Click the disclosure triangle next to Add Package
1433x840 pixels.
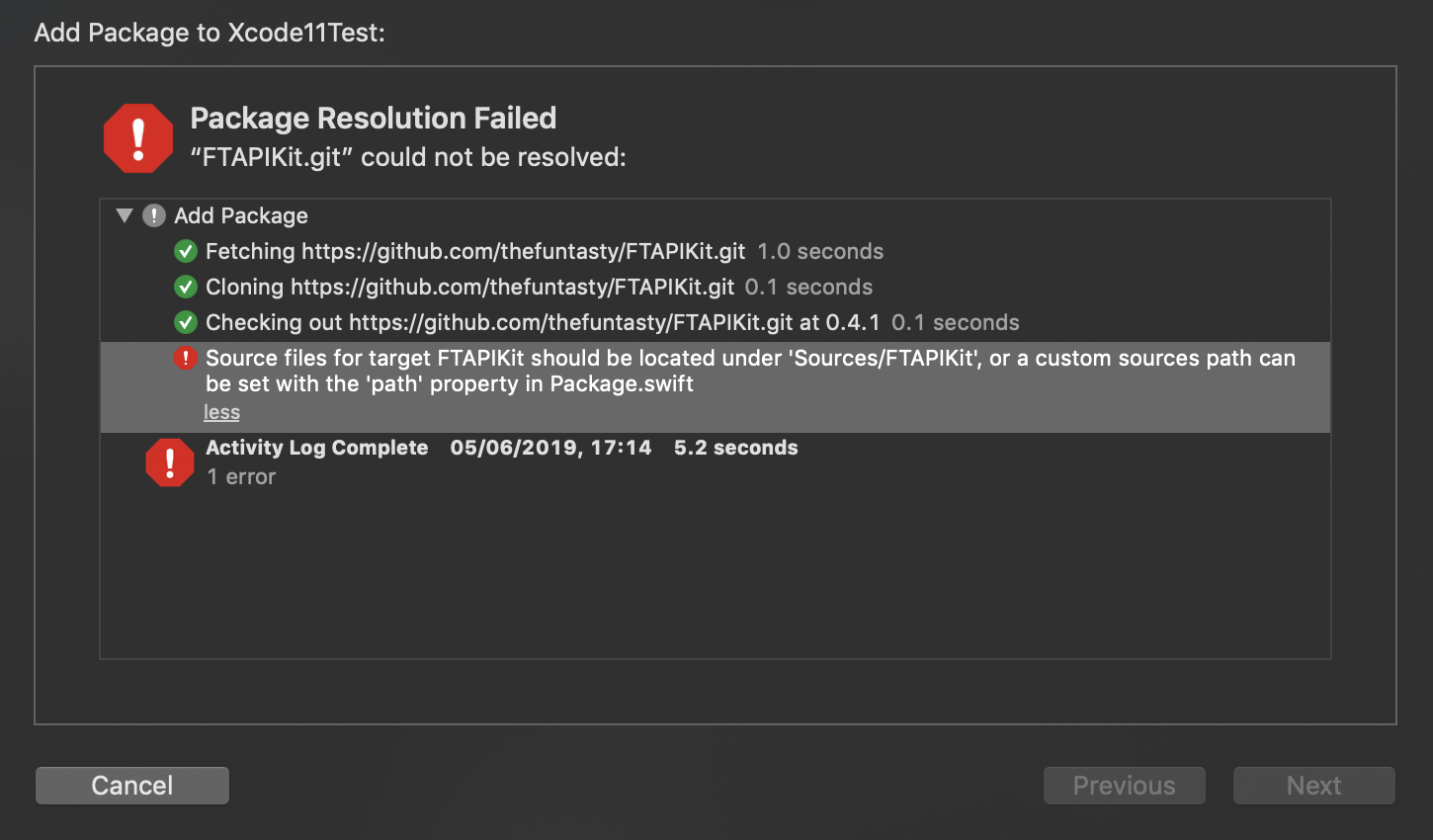[126, 214]
